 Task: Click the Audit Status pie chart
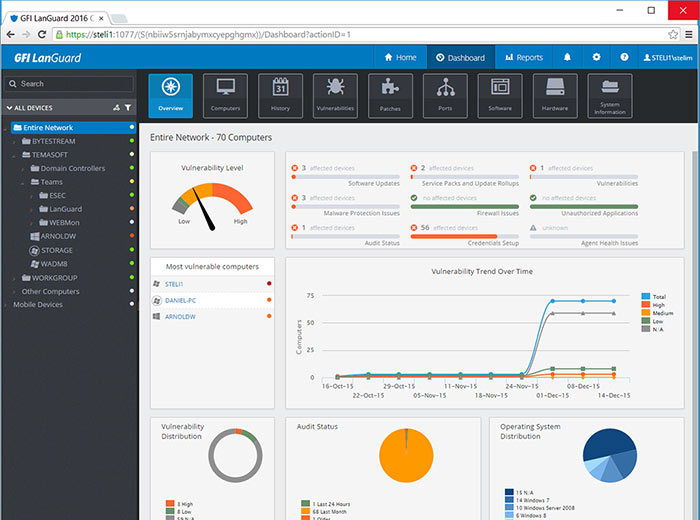(x=406, y=455)
